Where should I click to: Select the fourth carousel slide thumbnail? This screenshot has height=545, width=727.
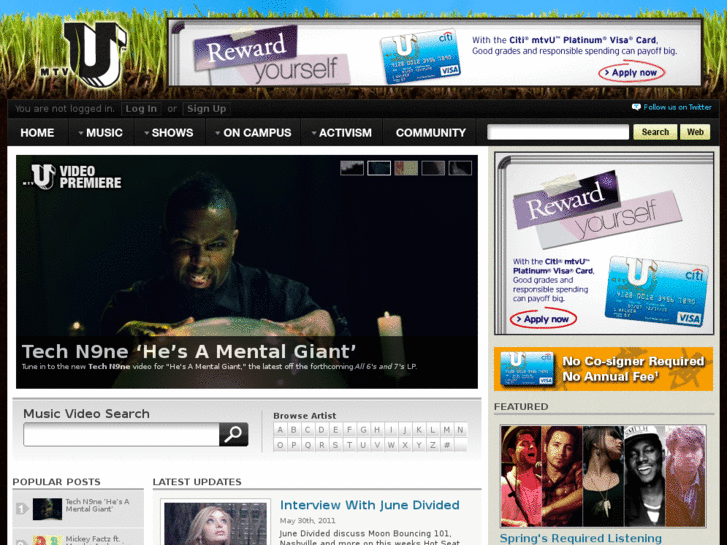pyautogui.click(x=433, y=168)
